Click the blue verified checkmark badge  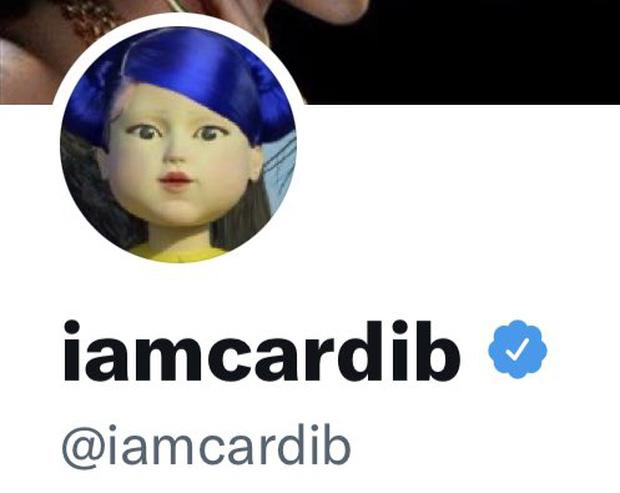[x=517, y=349]
